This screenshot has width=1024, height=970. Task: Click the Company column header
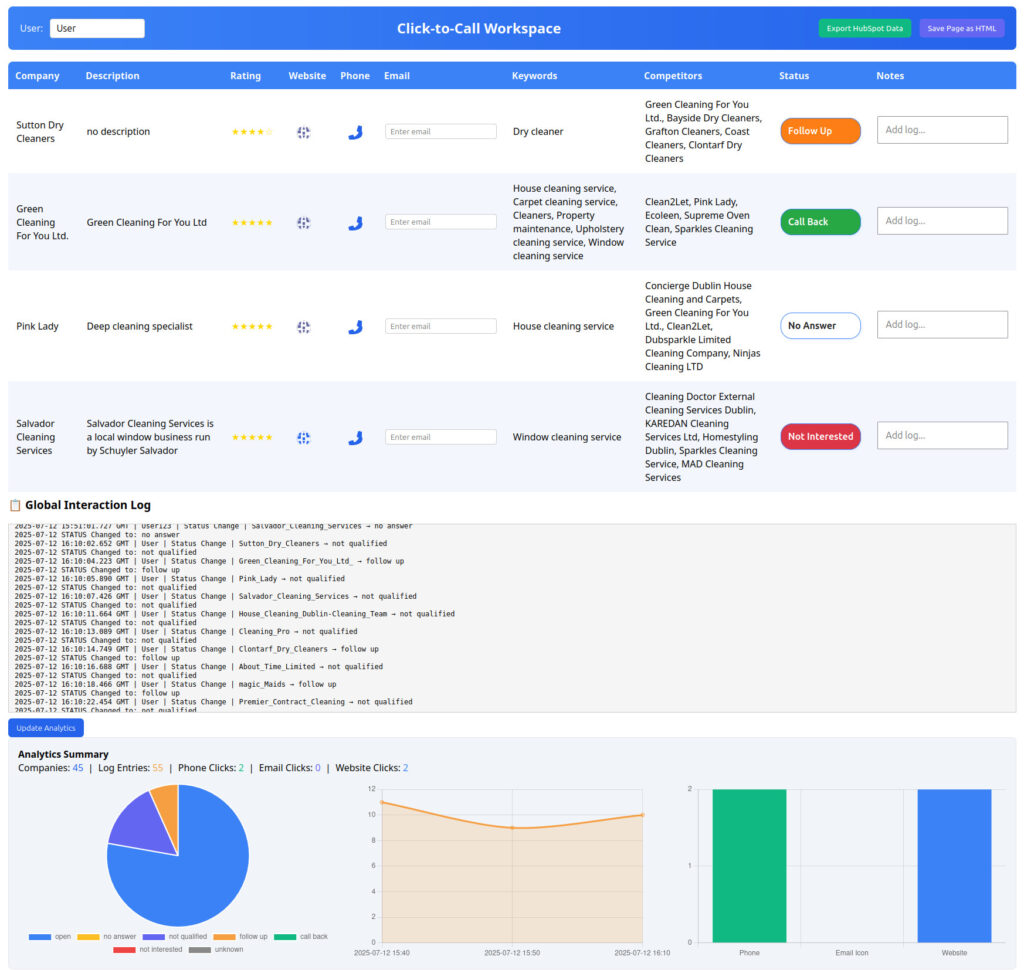pos(37,76)
